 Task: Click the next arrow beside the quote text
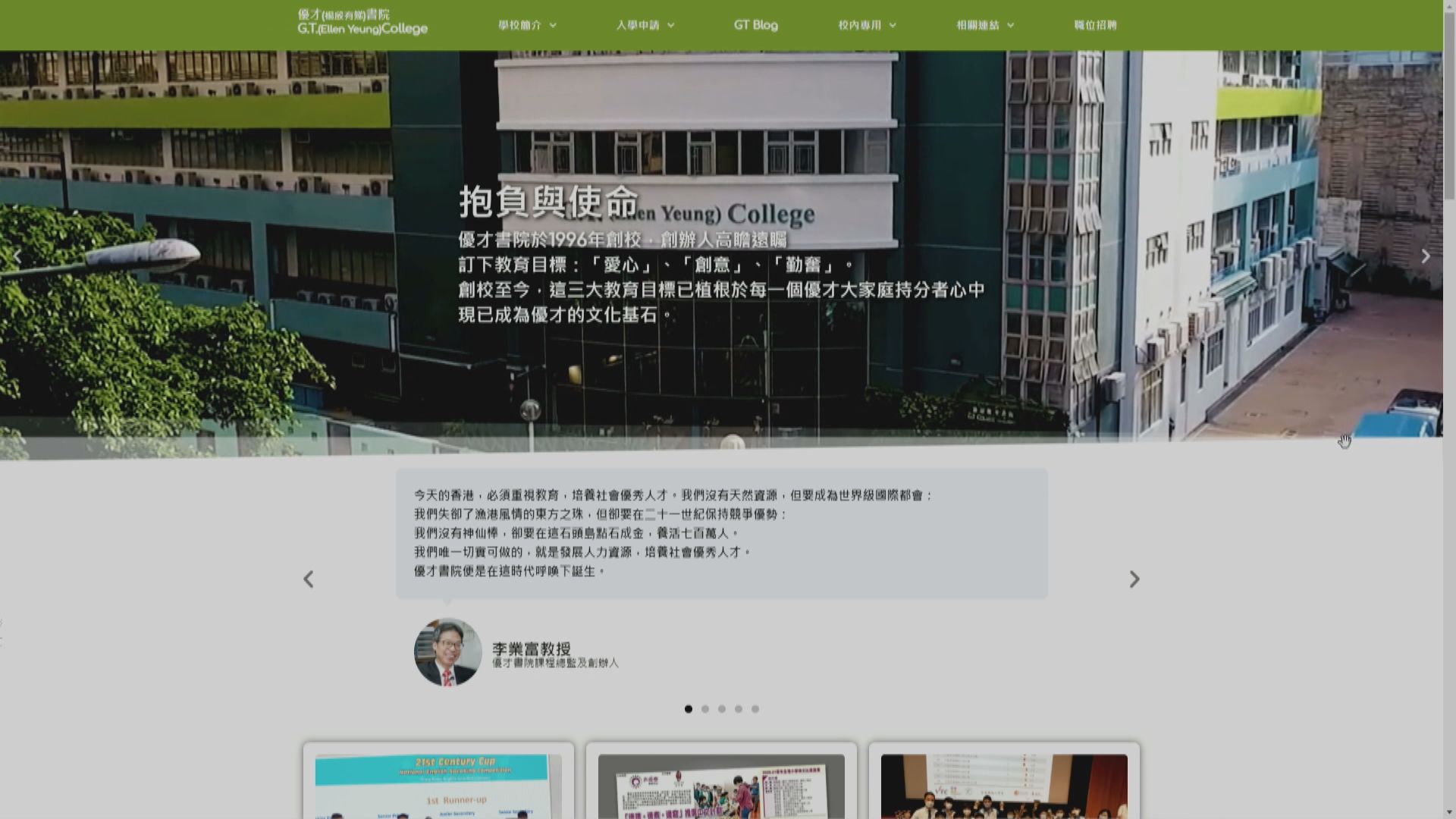tap(1134, 579)
